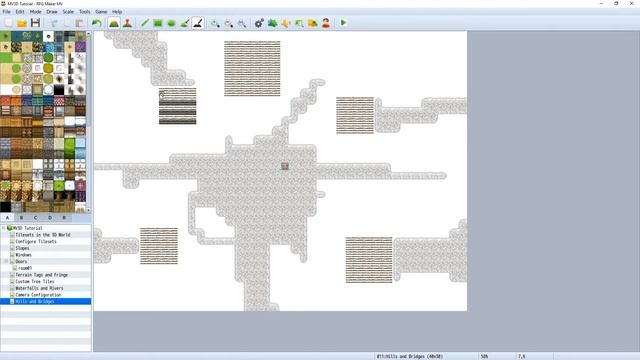The height and width of the screenshot is (360, 640).
Task: Select the Flood Fill tool
Action: pyautogui.click(x=184, y=23)
